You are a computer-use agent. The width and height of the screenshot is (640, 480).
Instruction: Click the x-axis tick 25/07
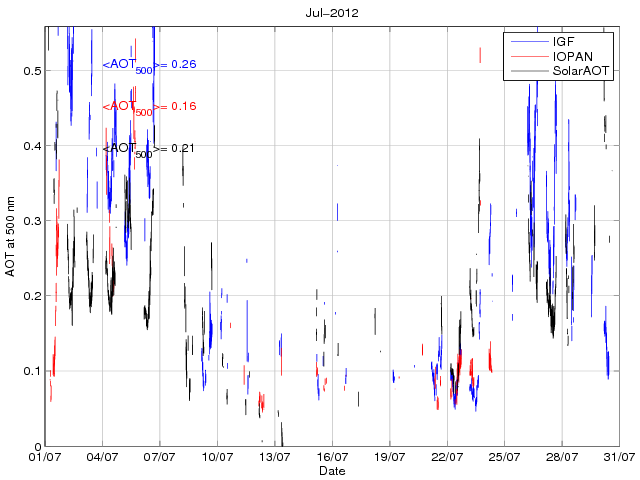(x=504, y=457)
